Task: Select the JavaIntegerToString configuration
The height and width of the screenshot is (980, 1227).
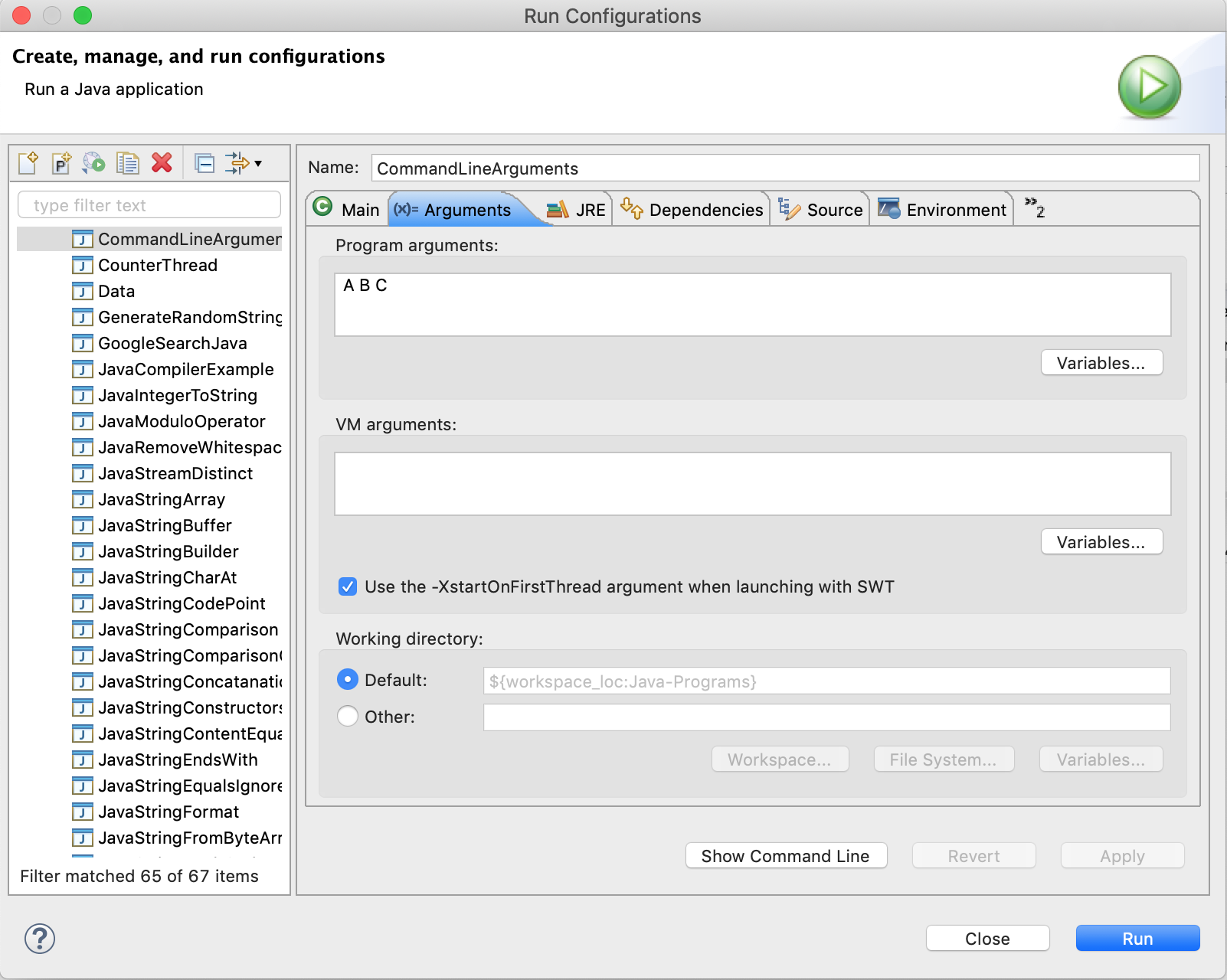Action: point(165,395)
